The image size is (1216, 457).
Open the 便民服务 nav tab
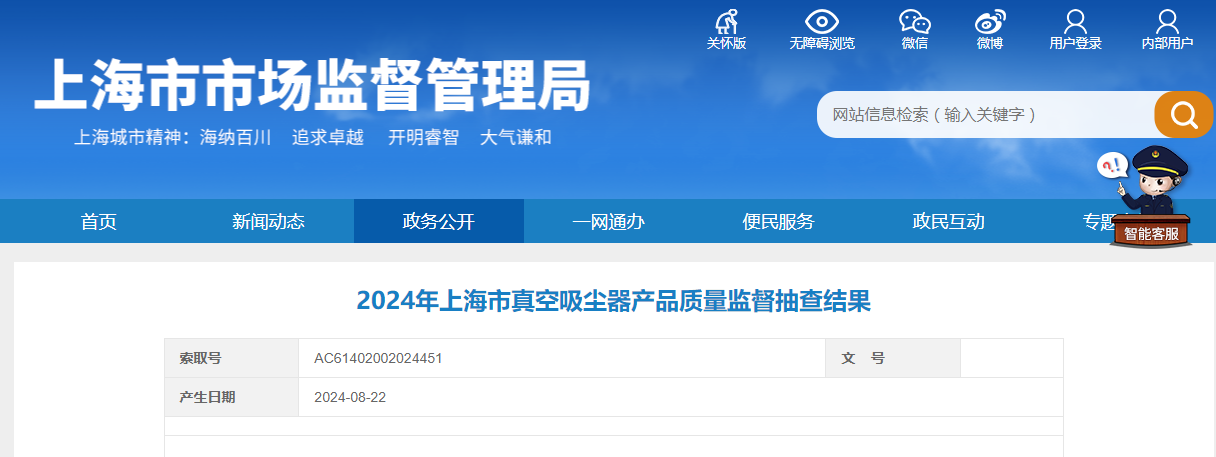coord(778,221)
